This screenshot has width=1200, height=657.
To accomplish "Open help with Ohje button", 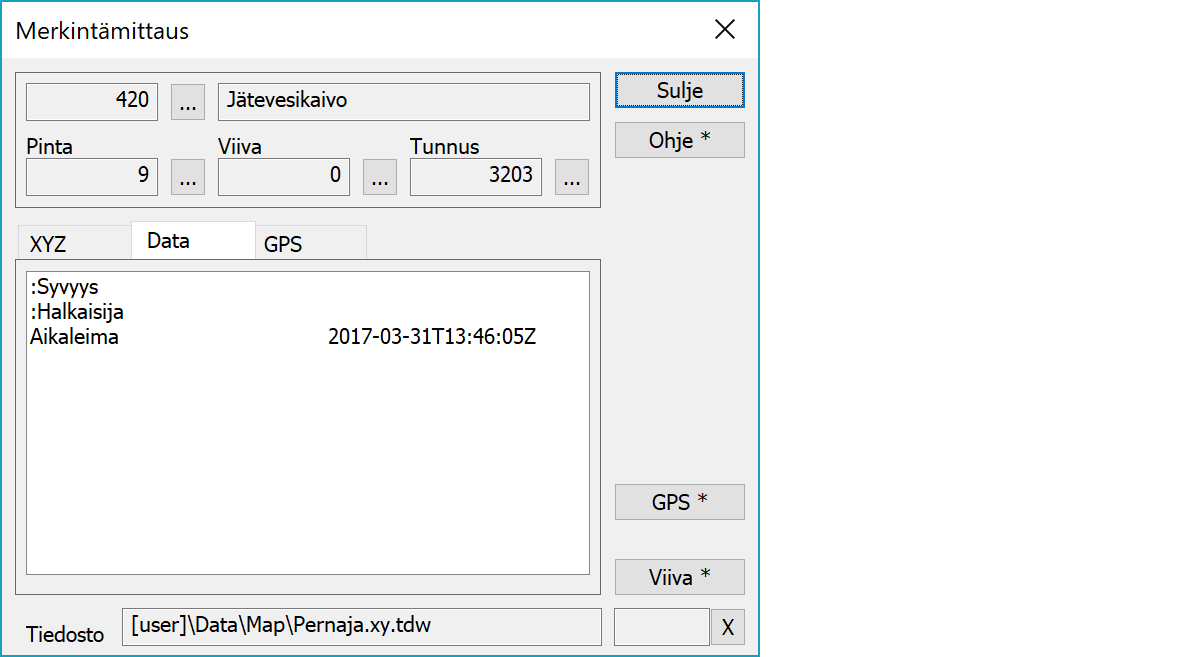I will point(679,140).
